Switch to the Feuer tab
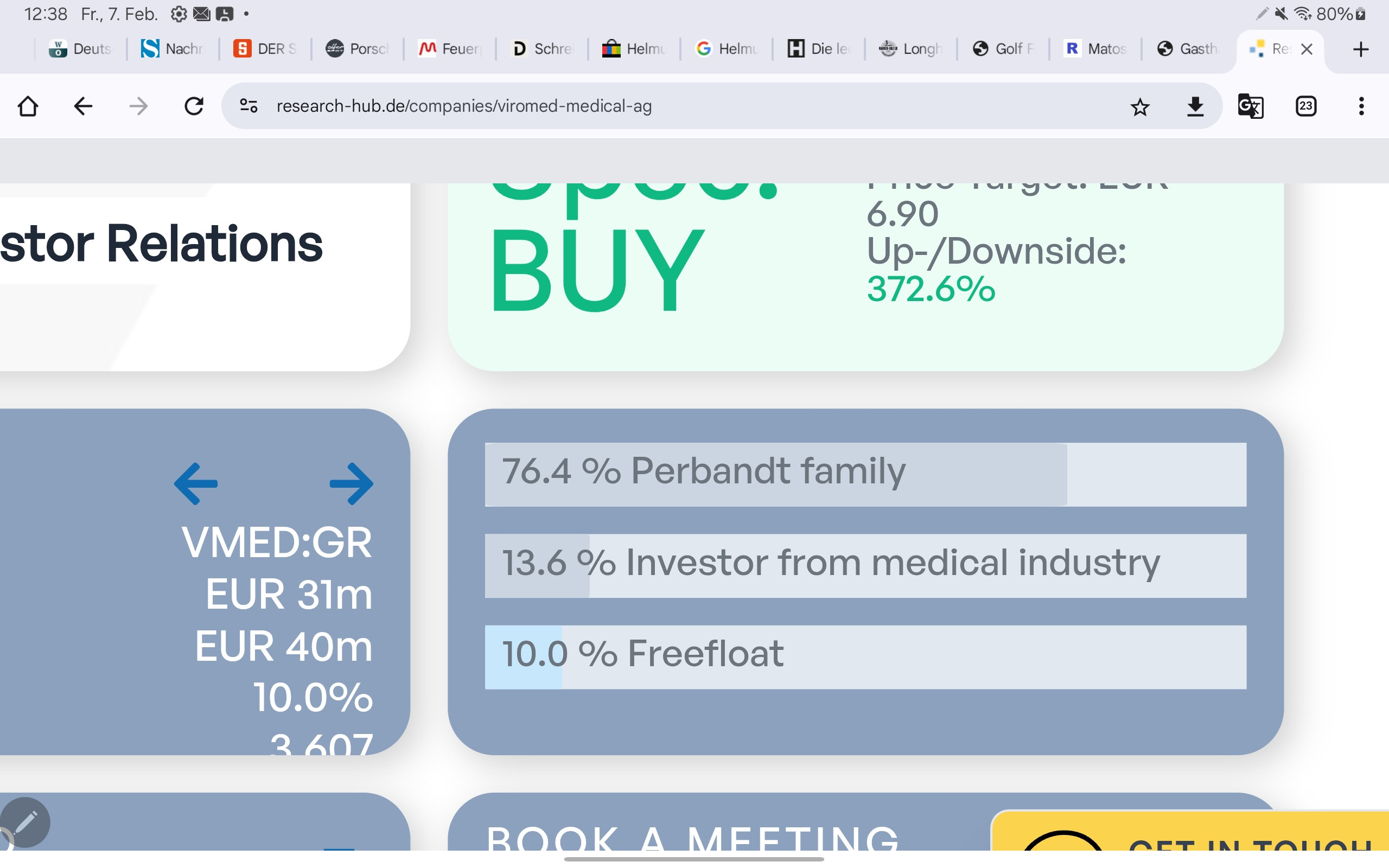Image resolution: width=1389 pixels, height=868 pixels. click(449, 49)
